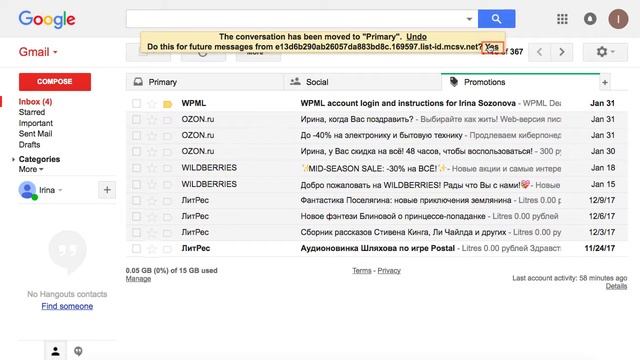Screen dimensions: 640x360
Task: Open the search options dropdown arrow
Action: tap(469, 19)
